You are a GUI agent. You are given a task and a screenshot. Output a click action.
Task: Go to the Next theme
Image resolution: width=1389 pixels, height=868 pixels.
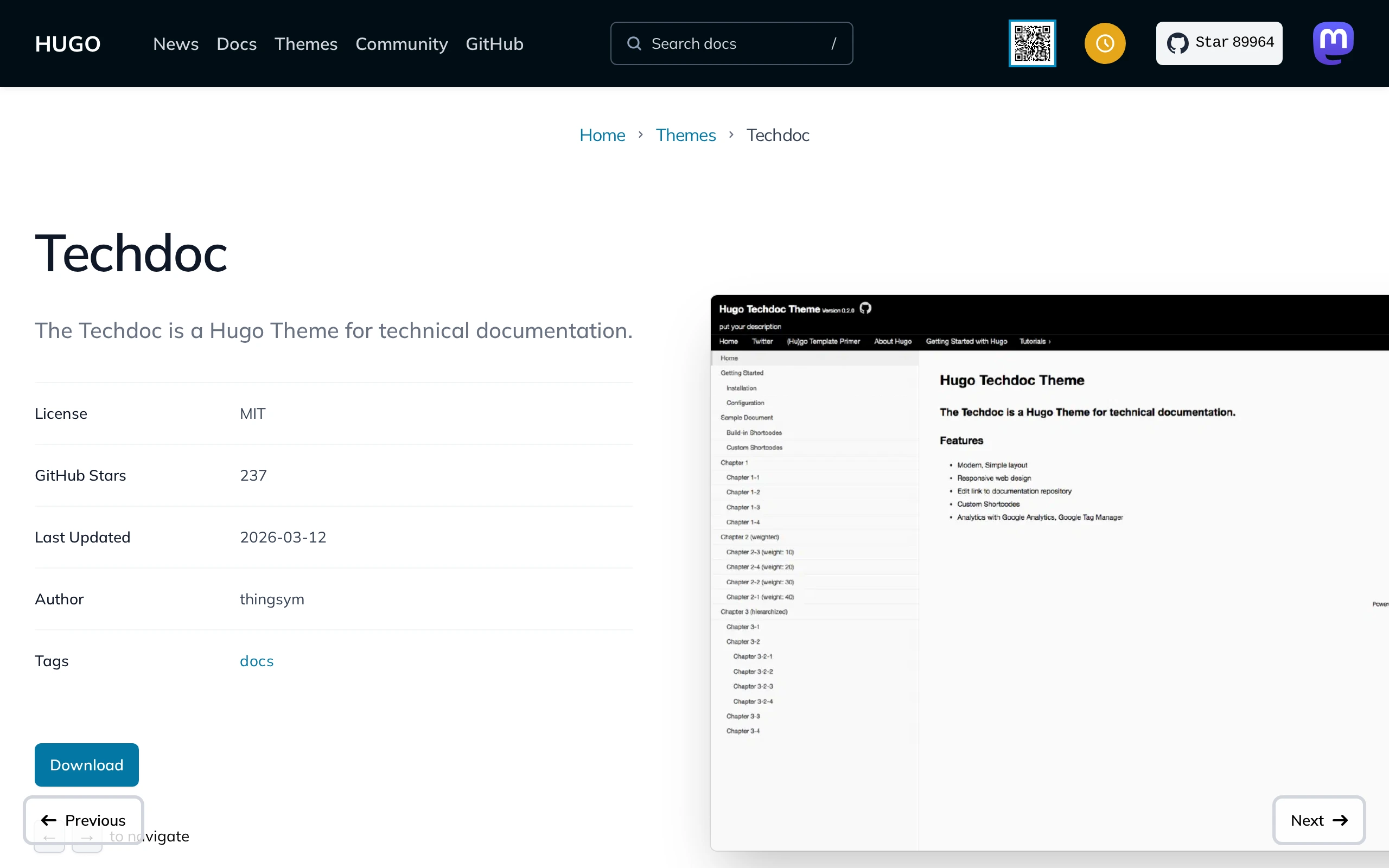tap(1319, 820)
